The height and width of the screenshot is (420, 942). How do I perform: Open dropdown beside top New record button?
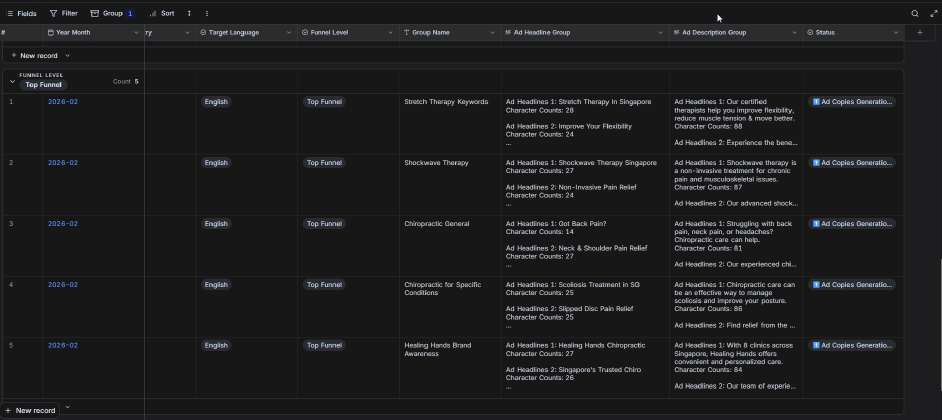click(x=67, y=56)
